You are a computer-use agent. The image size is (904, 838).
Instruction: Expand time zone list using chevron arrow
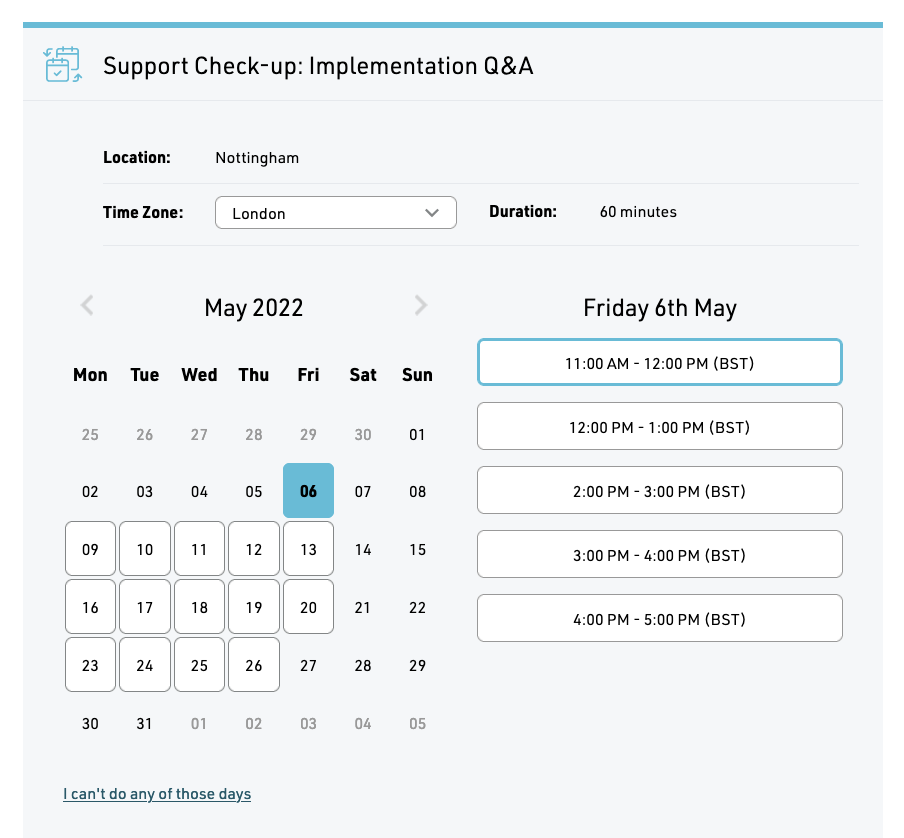point(432,213)
